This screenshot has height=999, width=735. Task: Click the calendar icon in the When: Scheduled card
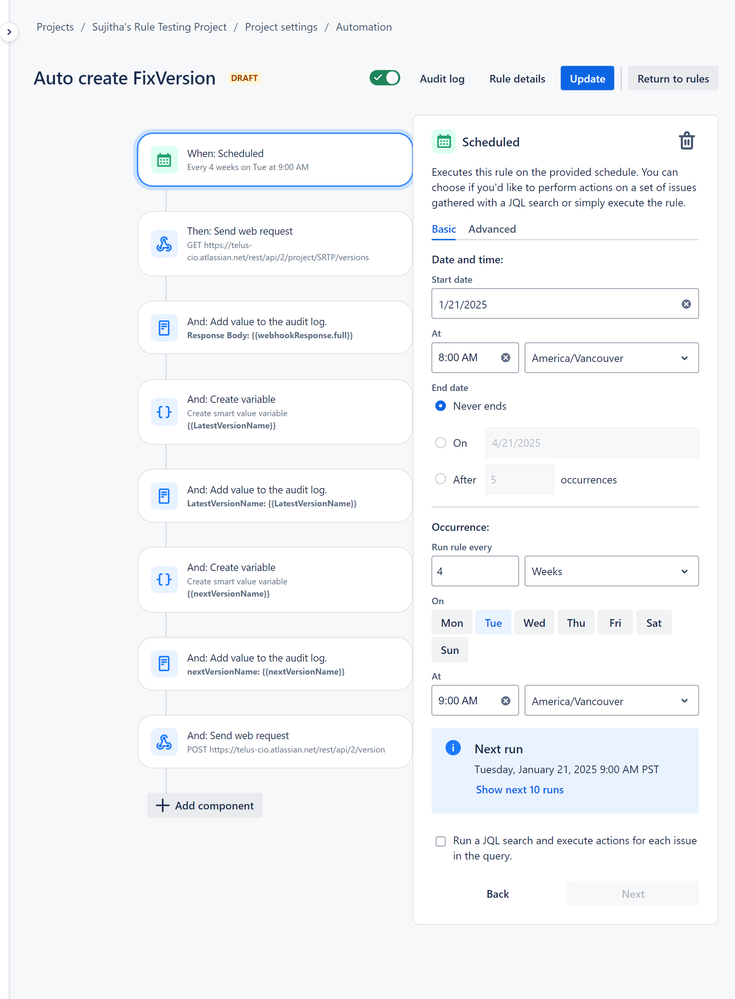pos(164,160)
